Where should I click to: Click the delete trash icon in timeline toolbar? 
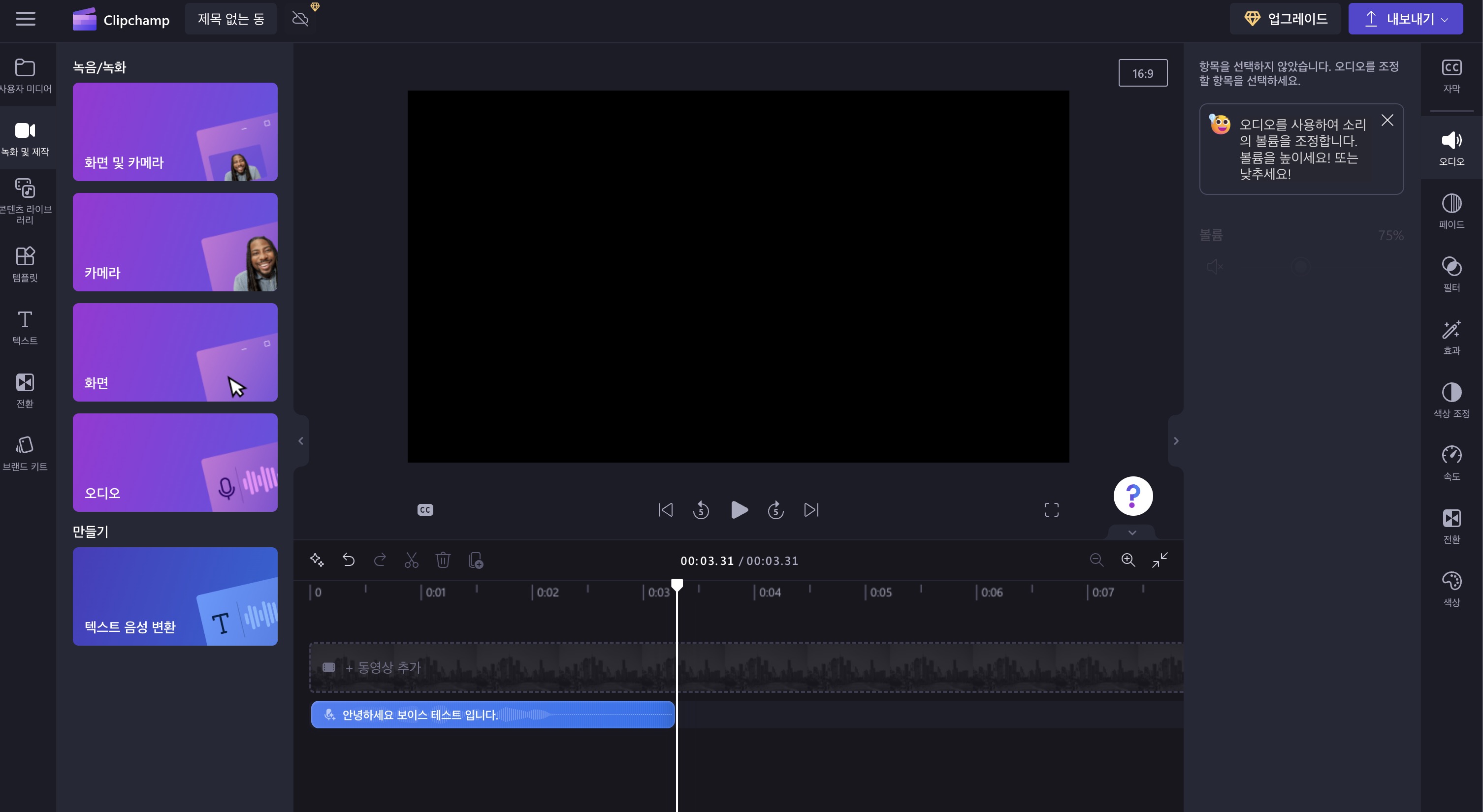(443, 560)
